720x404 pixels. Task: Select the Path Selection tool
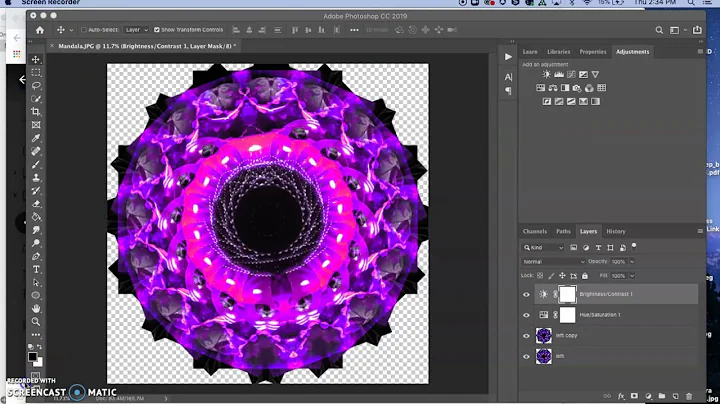click(36, 282)
